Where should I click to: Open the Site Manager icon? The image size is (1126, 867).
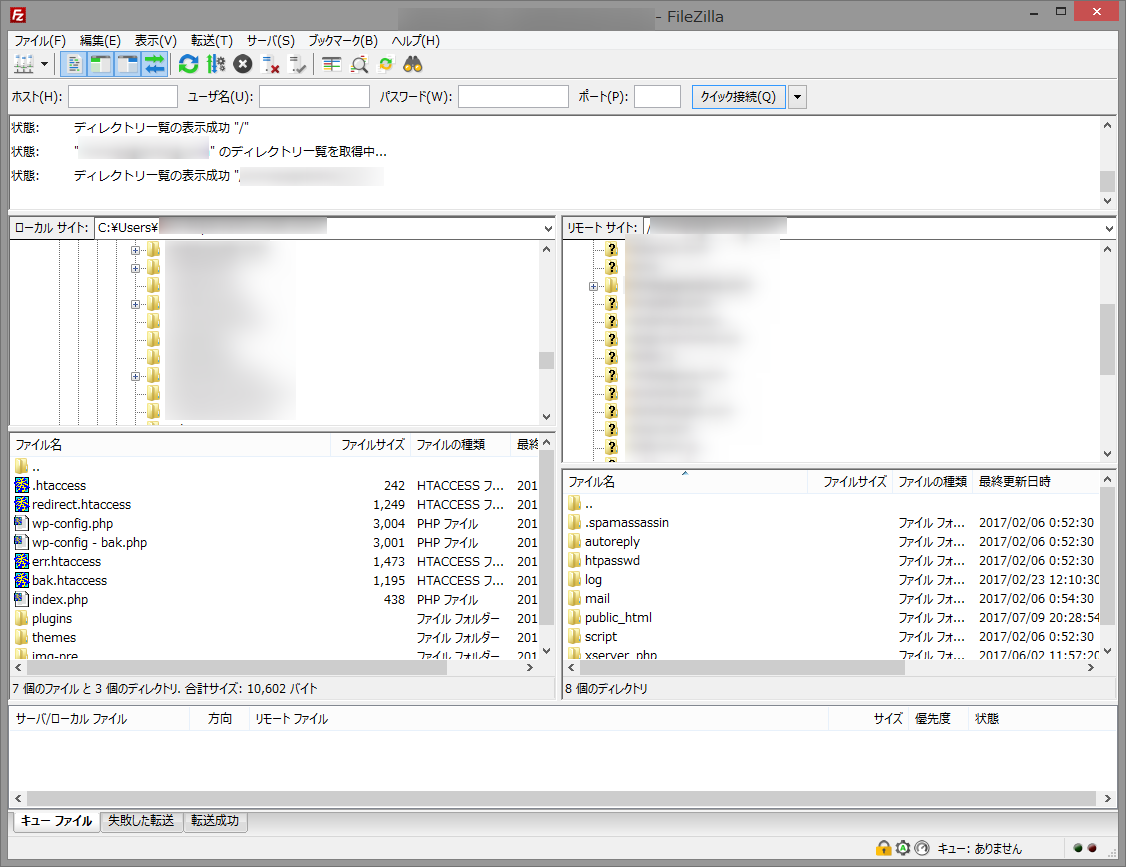pyautogui.click(x=24, y=65)
